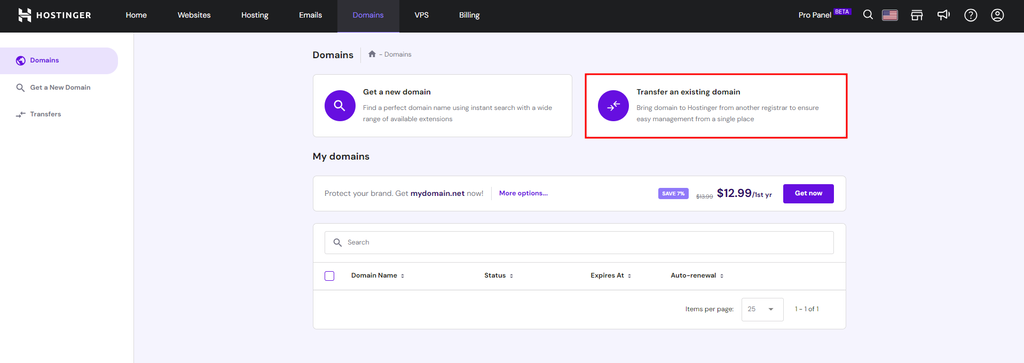Click the purple magnifier new-domain icon
This screenshot has height=363, width=1024.
pyautogui.click(x=340, y=106)
